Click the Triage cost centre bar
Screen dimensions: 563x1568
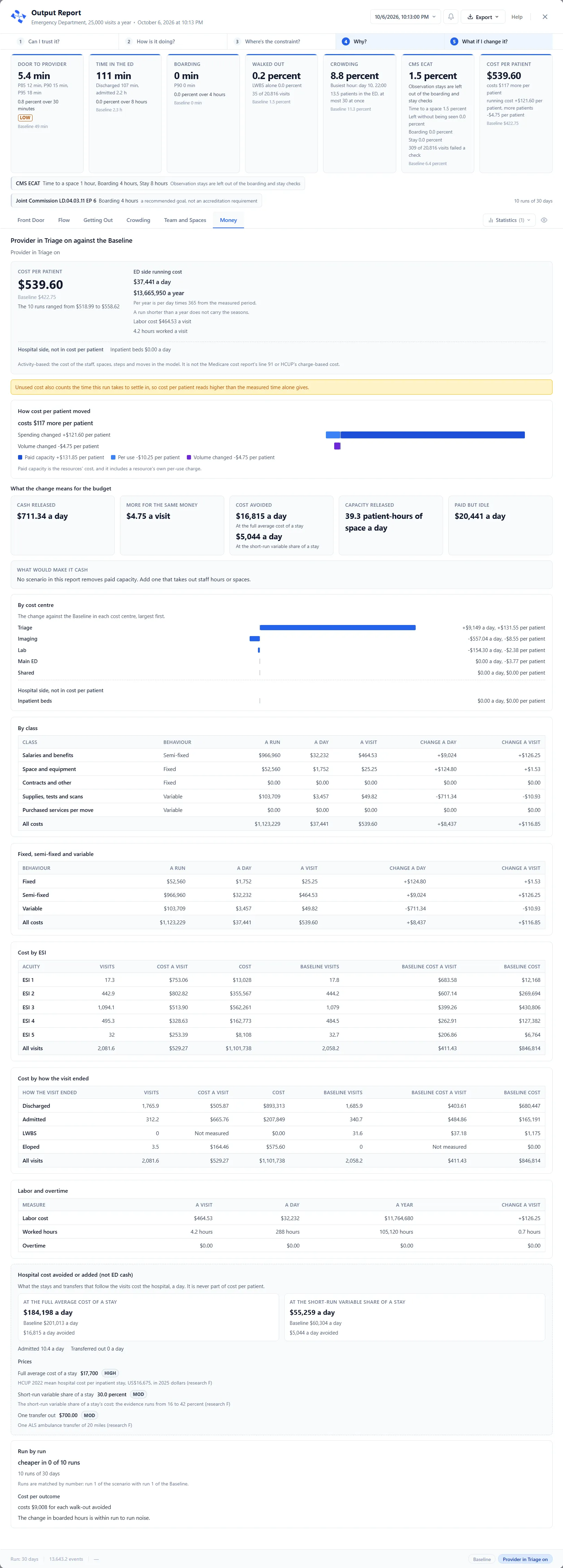338,627
